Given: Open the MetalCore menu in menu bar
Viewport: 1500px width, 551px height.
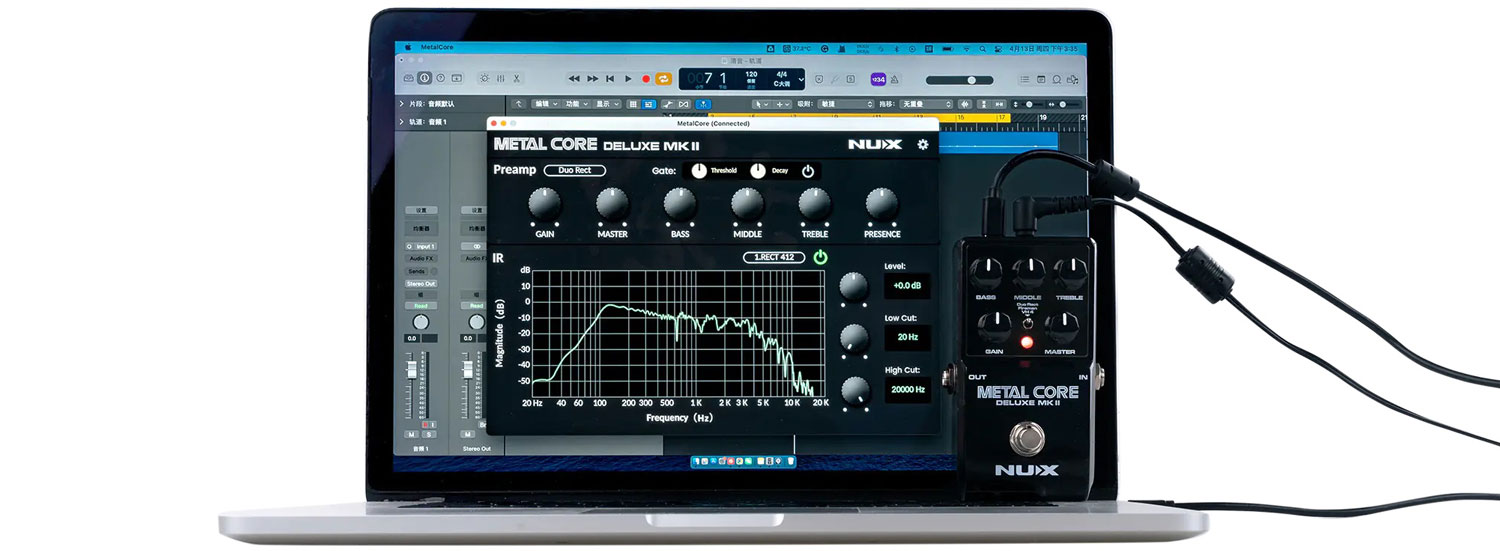Looking at the screenshot, I should 438,47.
